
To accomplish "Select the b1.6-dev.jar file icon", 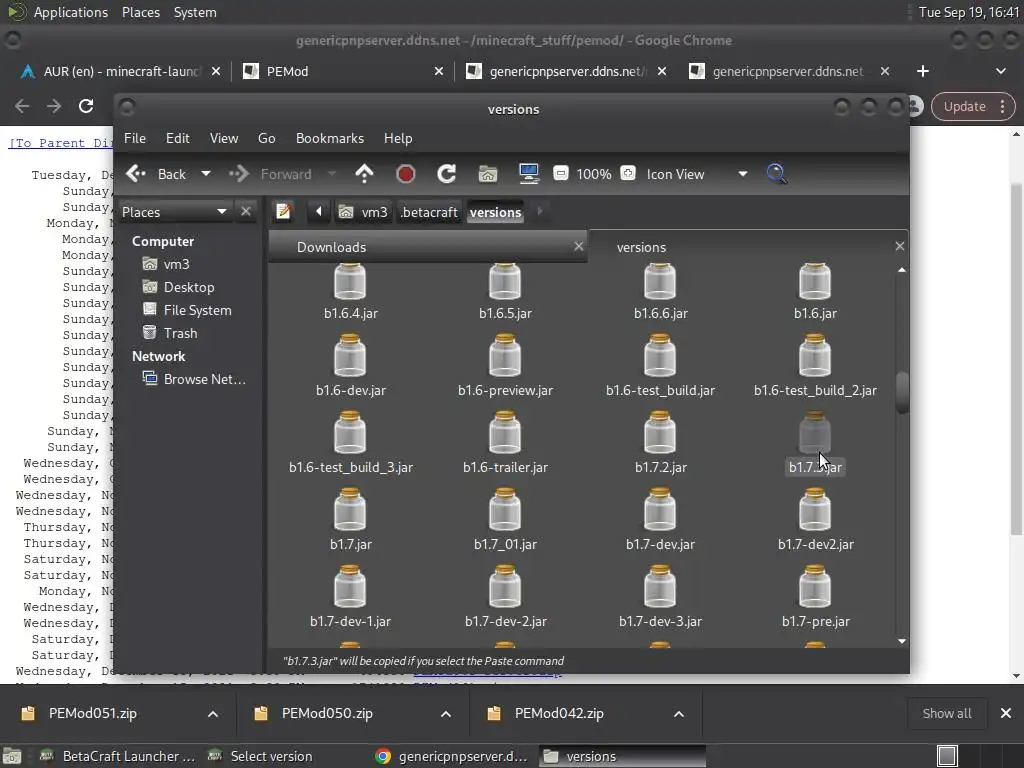I will tap(350, 357).
